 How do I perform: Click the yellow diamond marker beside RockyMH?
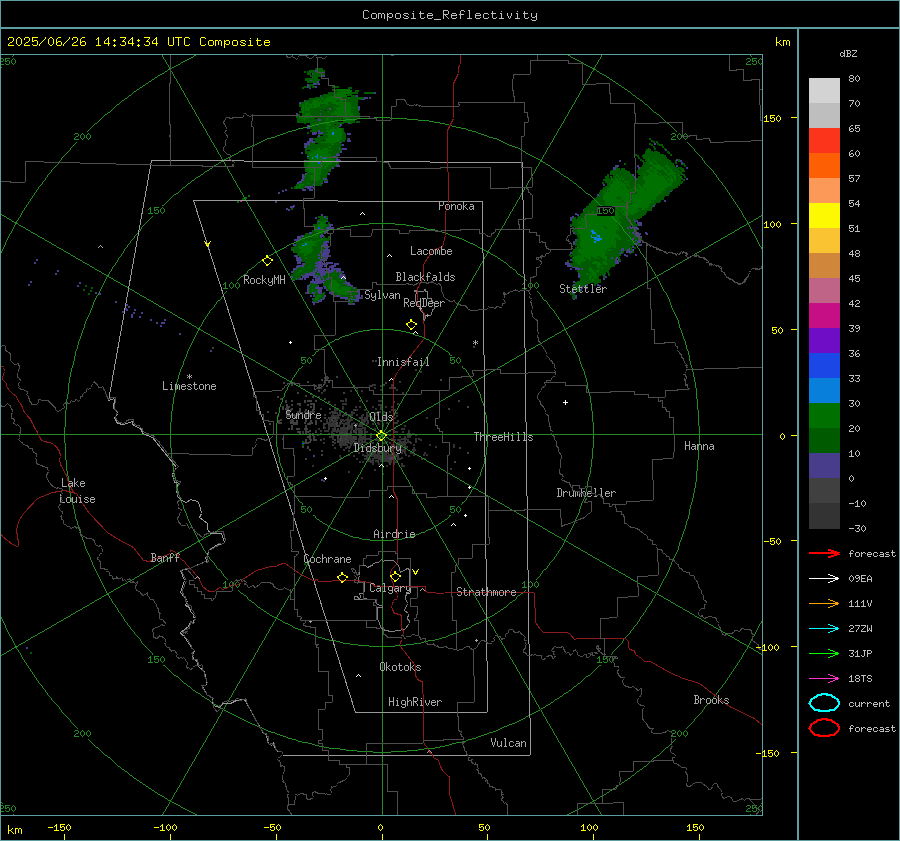pos(267,261)
